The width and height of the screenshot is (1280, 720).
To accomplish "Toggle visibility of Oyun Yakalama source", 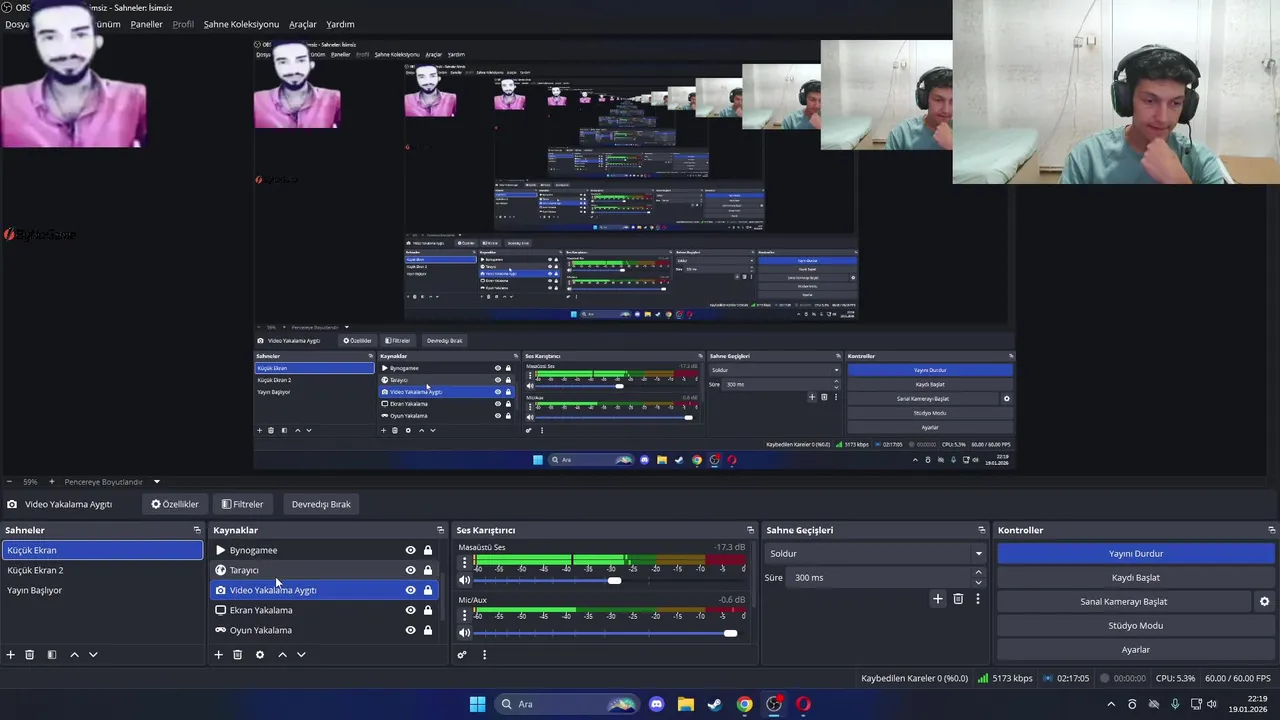I will [410, 630].
